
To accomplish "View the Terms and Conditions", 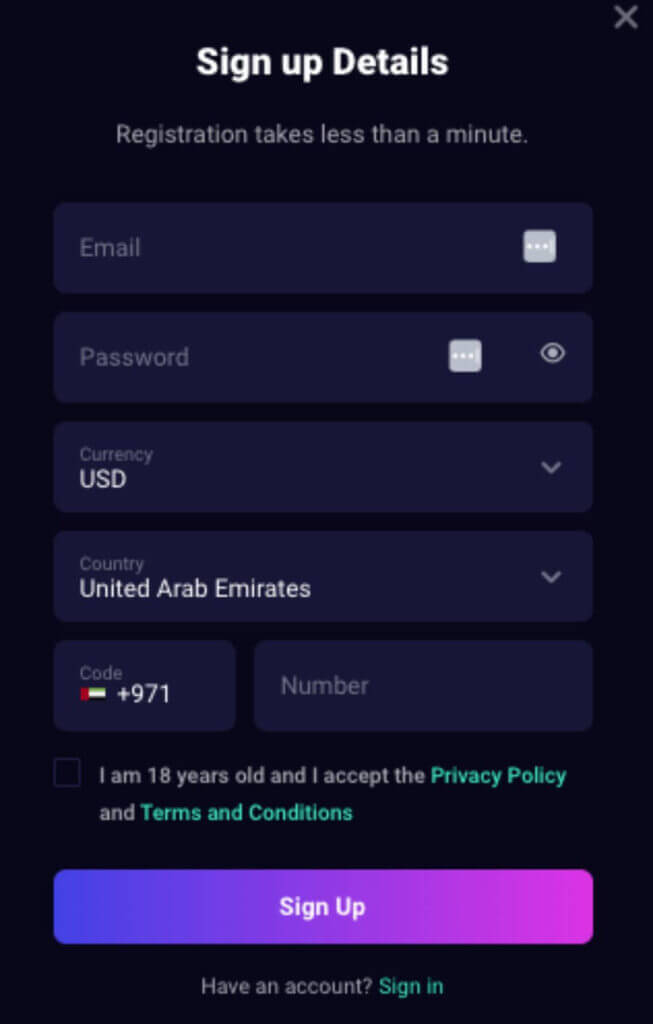I will click(x=246, y=812).
